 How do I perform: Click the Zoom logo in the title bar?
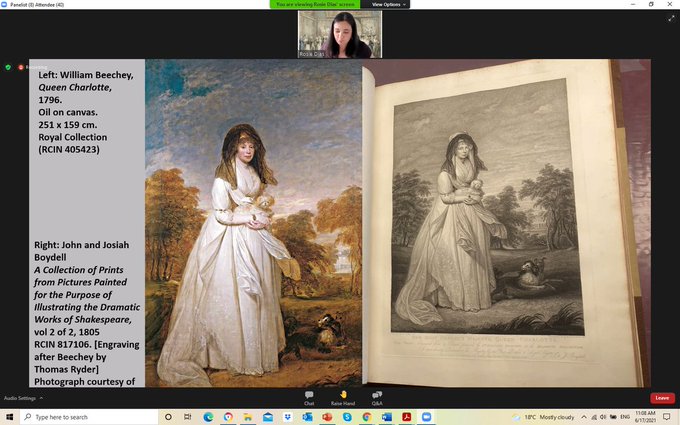4,4
